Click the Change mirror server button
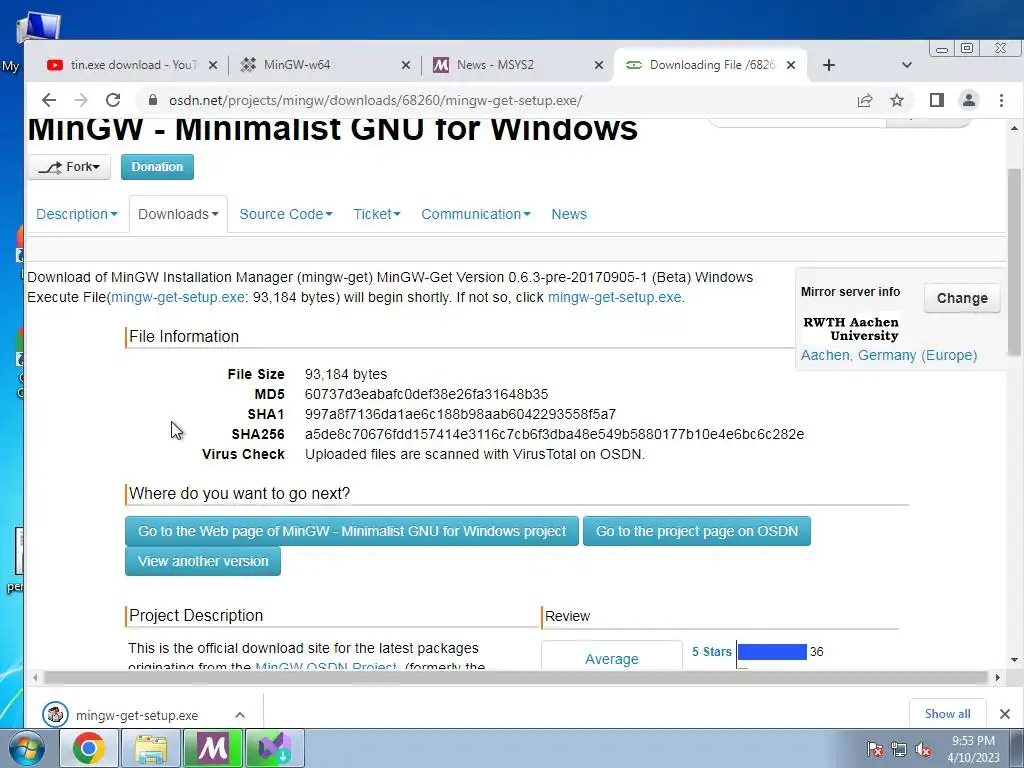Viewport: 1024px width, 768px height. click(x=962, y=298)
